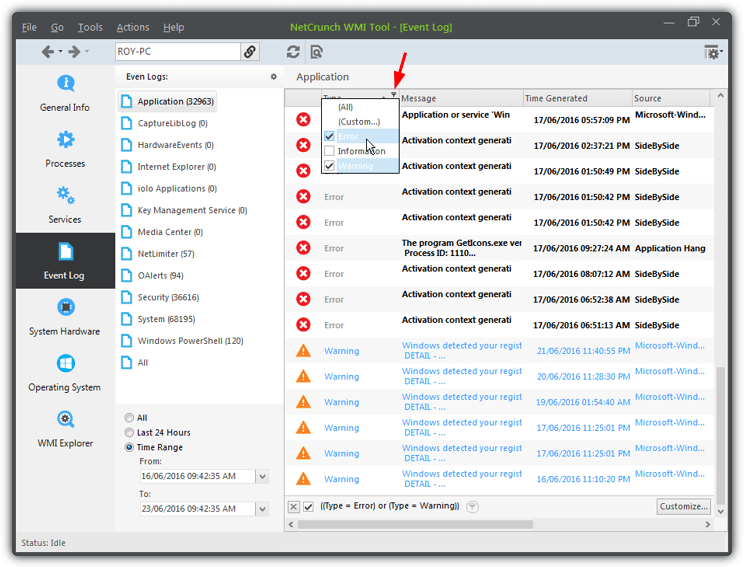This screenshot has width=744, height=567.
Task: Click the System log file icon
Action: (126, 319)
